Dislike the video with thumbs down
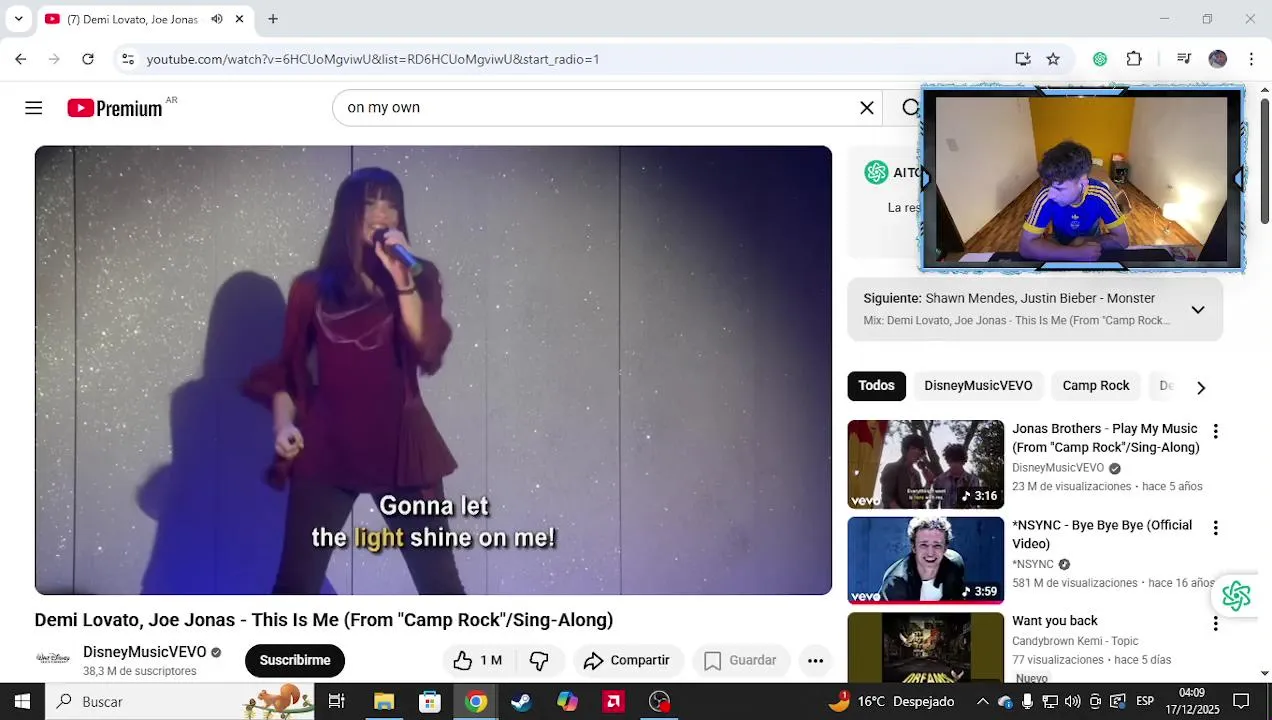1272x720 pixels. (539, 661)
